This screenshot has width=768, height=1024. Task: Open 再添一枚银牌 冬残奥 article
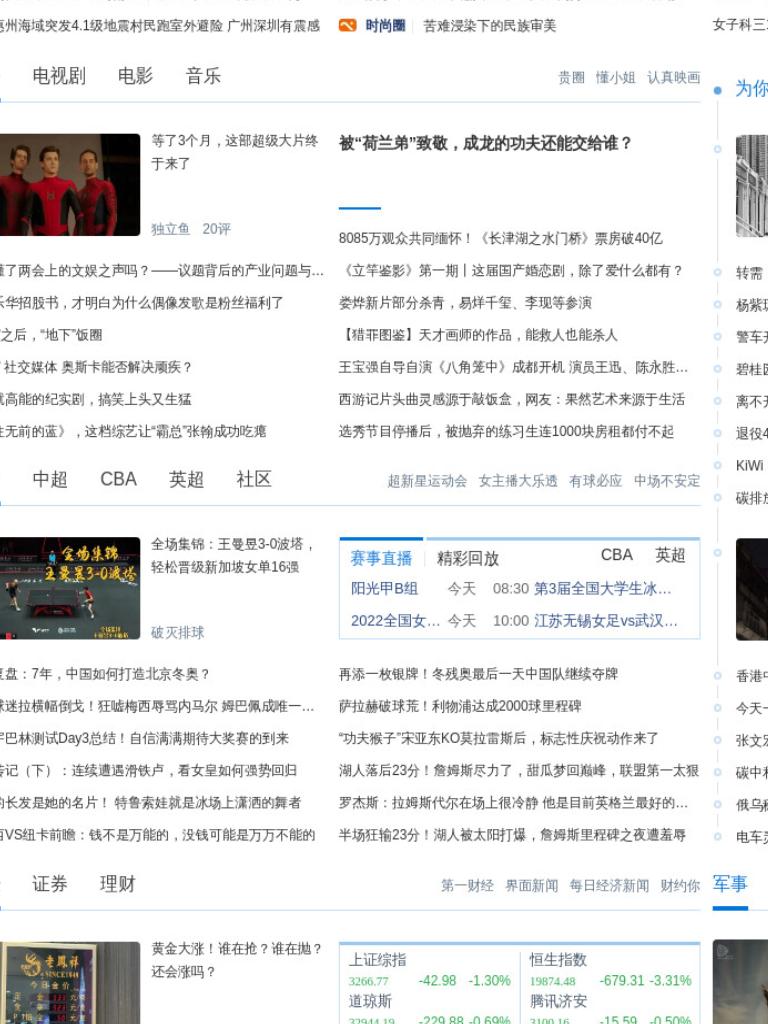(478, 674)
